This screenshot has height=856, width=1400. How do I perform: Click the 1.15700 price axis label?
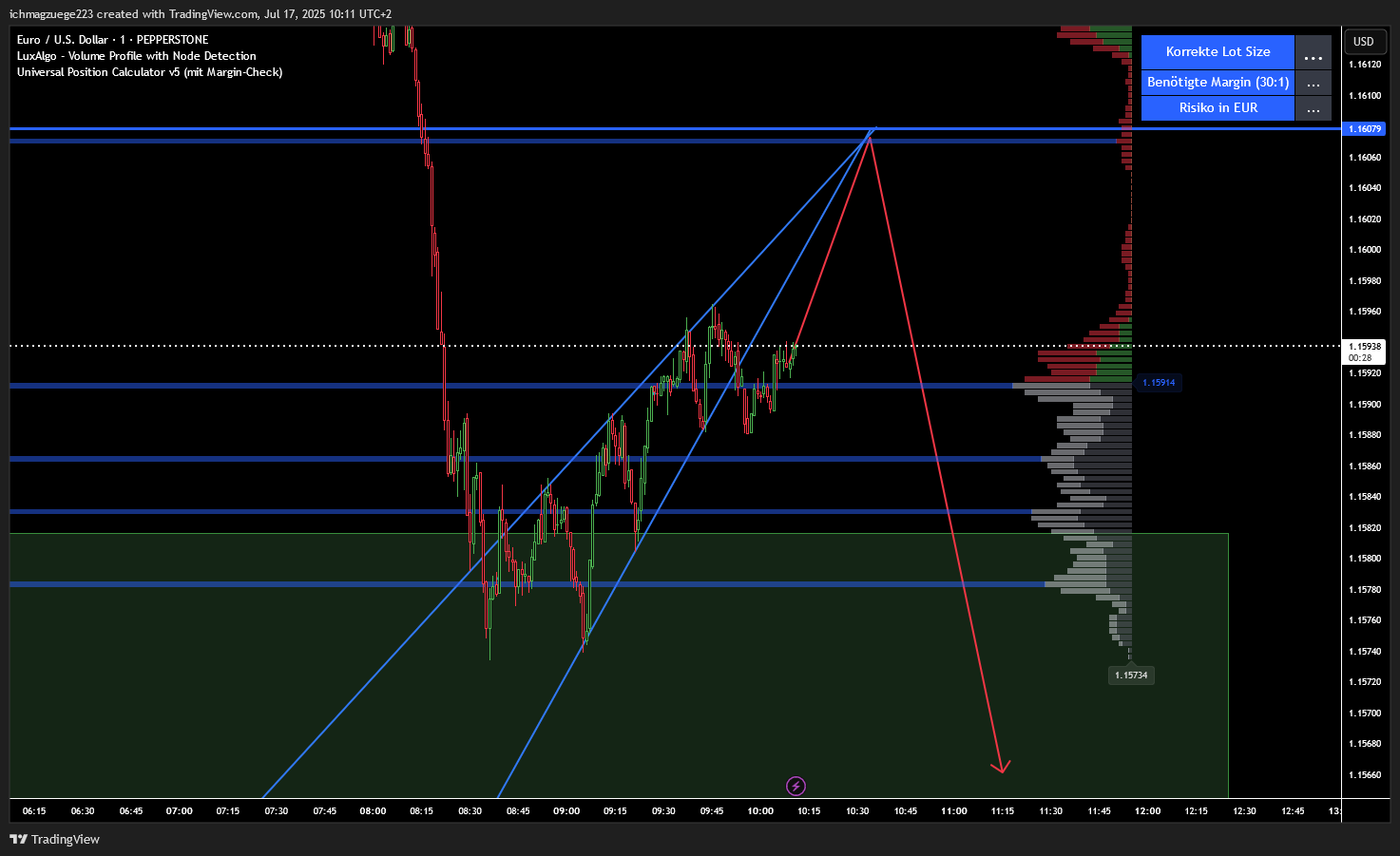pyautogui.click(x=1364, y=713)
